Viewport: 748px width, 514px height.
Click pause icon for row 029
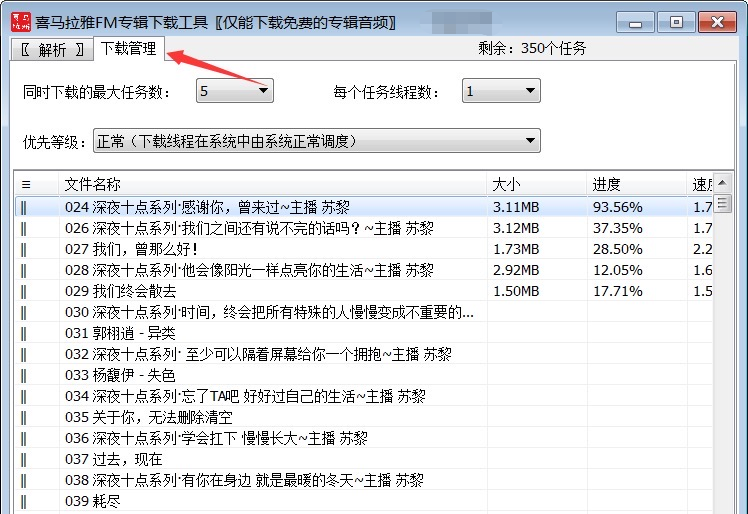pos(24,292)
